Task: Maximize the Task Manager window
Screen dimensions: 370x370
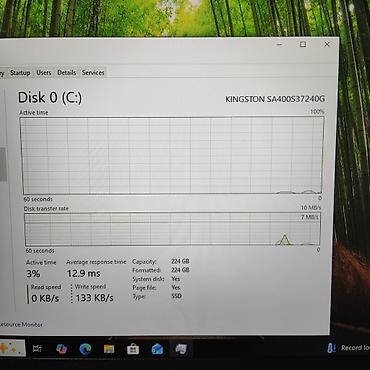Action: (303, 44)
